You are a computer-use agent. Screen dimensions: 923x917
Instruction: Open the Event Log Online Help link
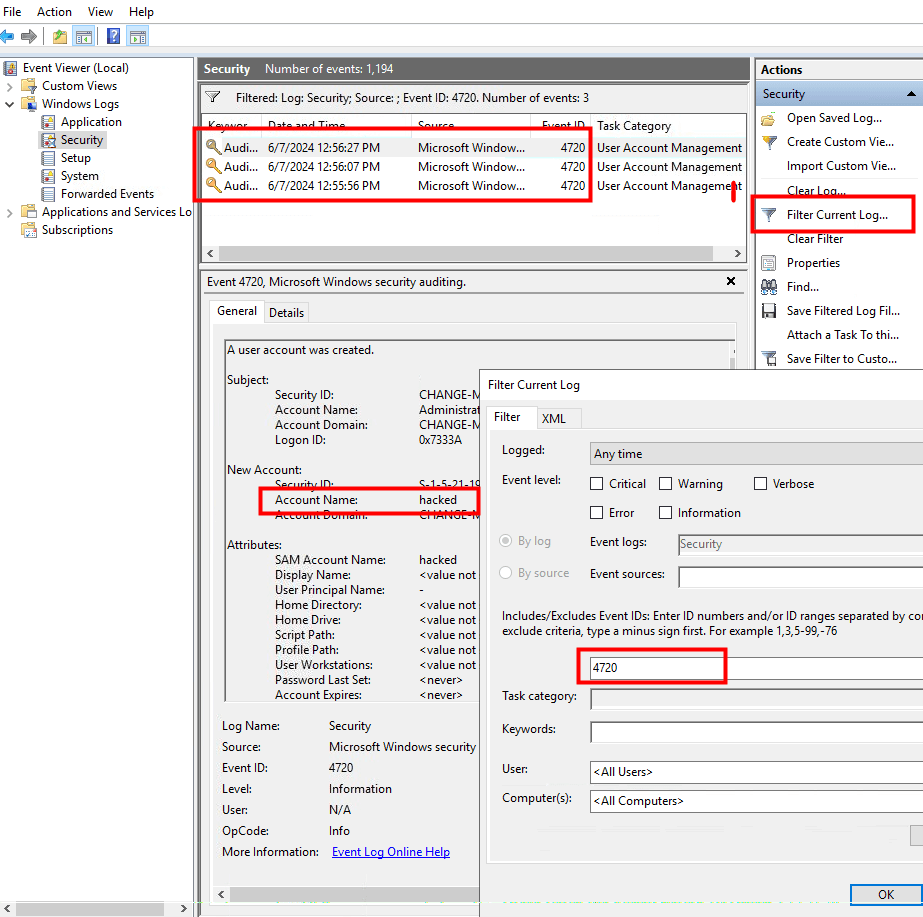point(390,852)
